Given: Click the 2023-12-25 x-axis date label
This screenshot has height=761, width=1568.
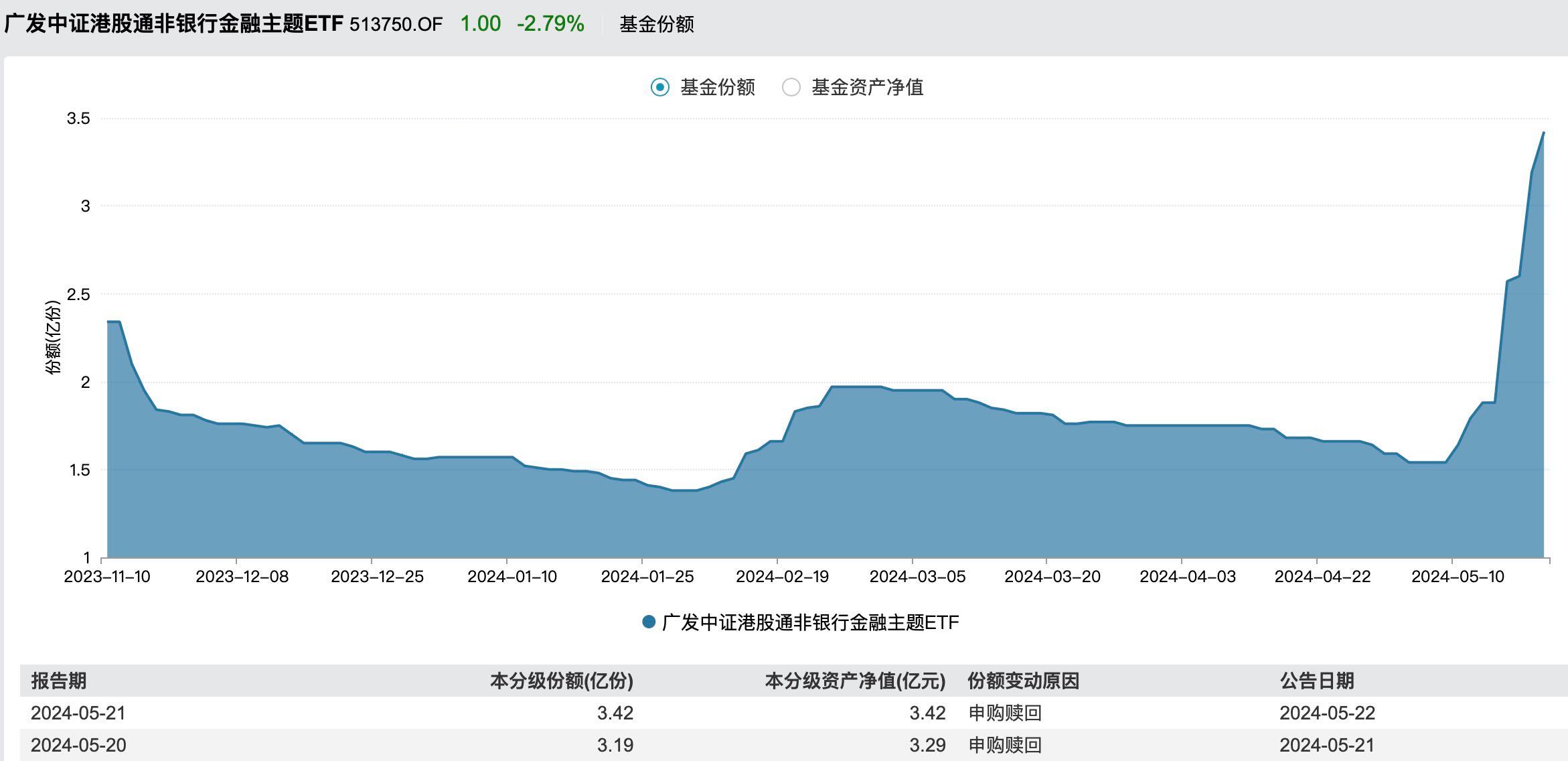Looking at the screenshot, I should [x=377, y=577].
